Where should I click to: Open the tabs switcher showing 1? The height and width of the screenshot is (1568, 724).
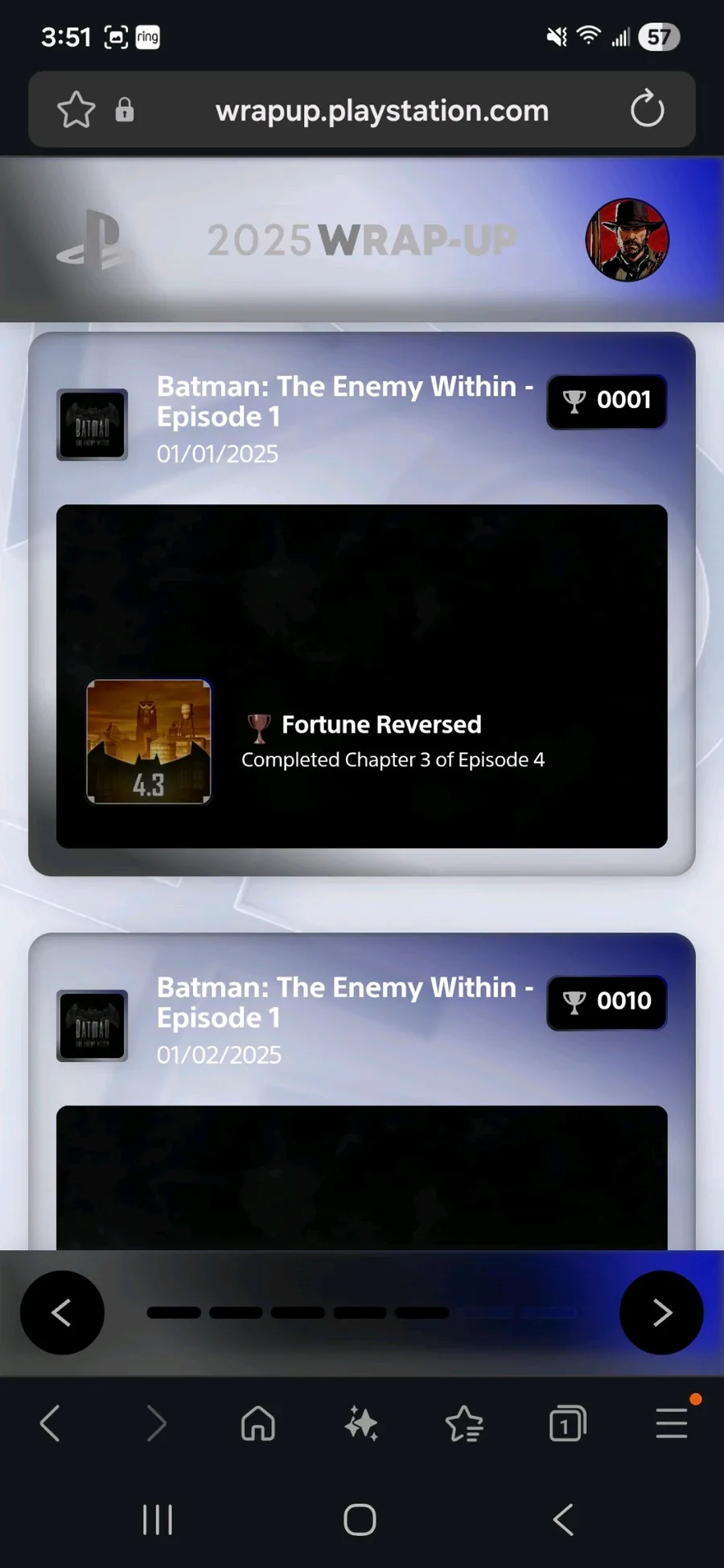567,1423
